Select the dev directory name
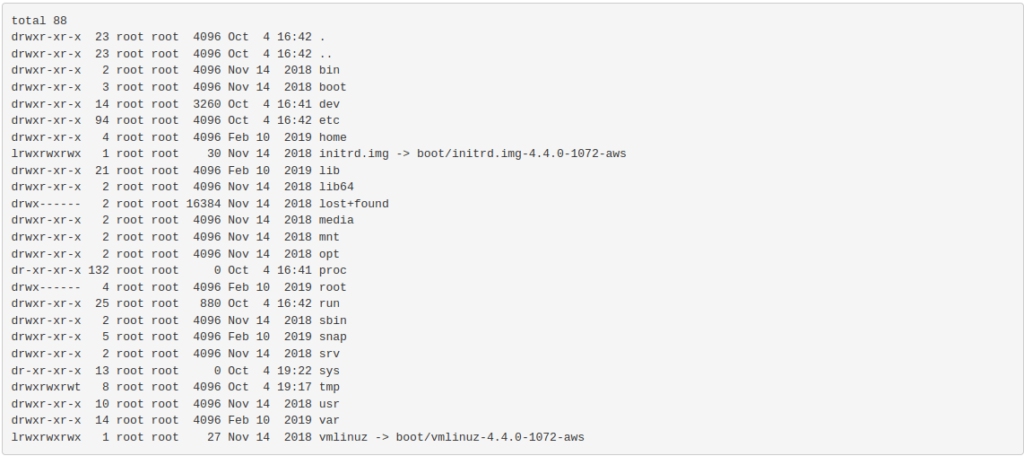Viewport: 1024px width, 456px height. point(329,105)
